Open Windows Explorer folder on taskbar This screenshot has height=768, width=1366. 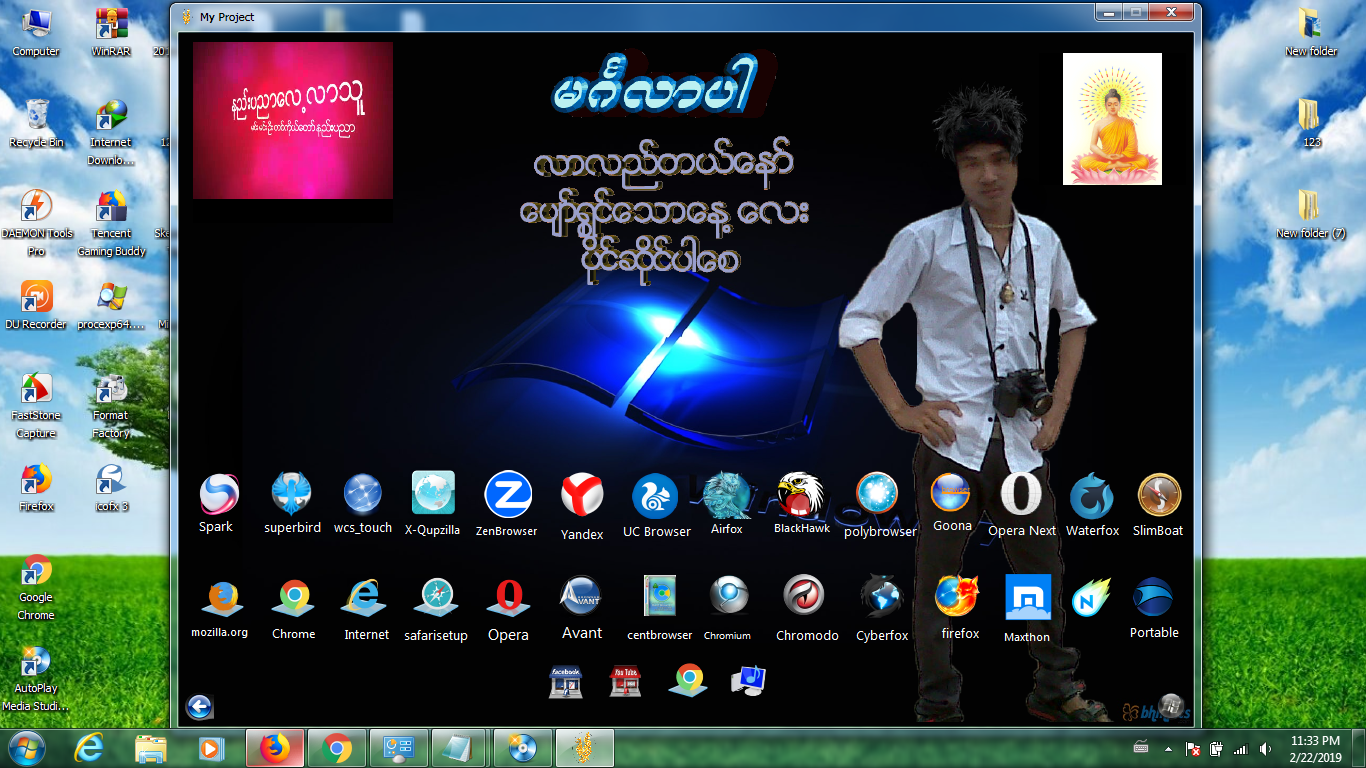point(150,748)
